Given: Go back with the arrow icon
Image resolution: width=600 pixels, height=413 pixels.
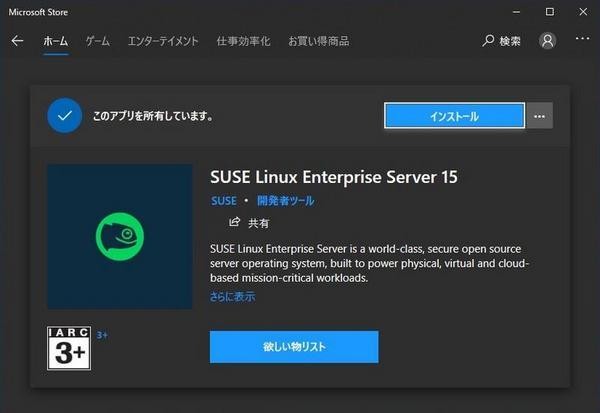Looking at the screenshot, I should [x=17, y=41].
